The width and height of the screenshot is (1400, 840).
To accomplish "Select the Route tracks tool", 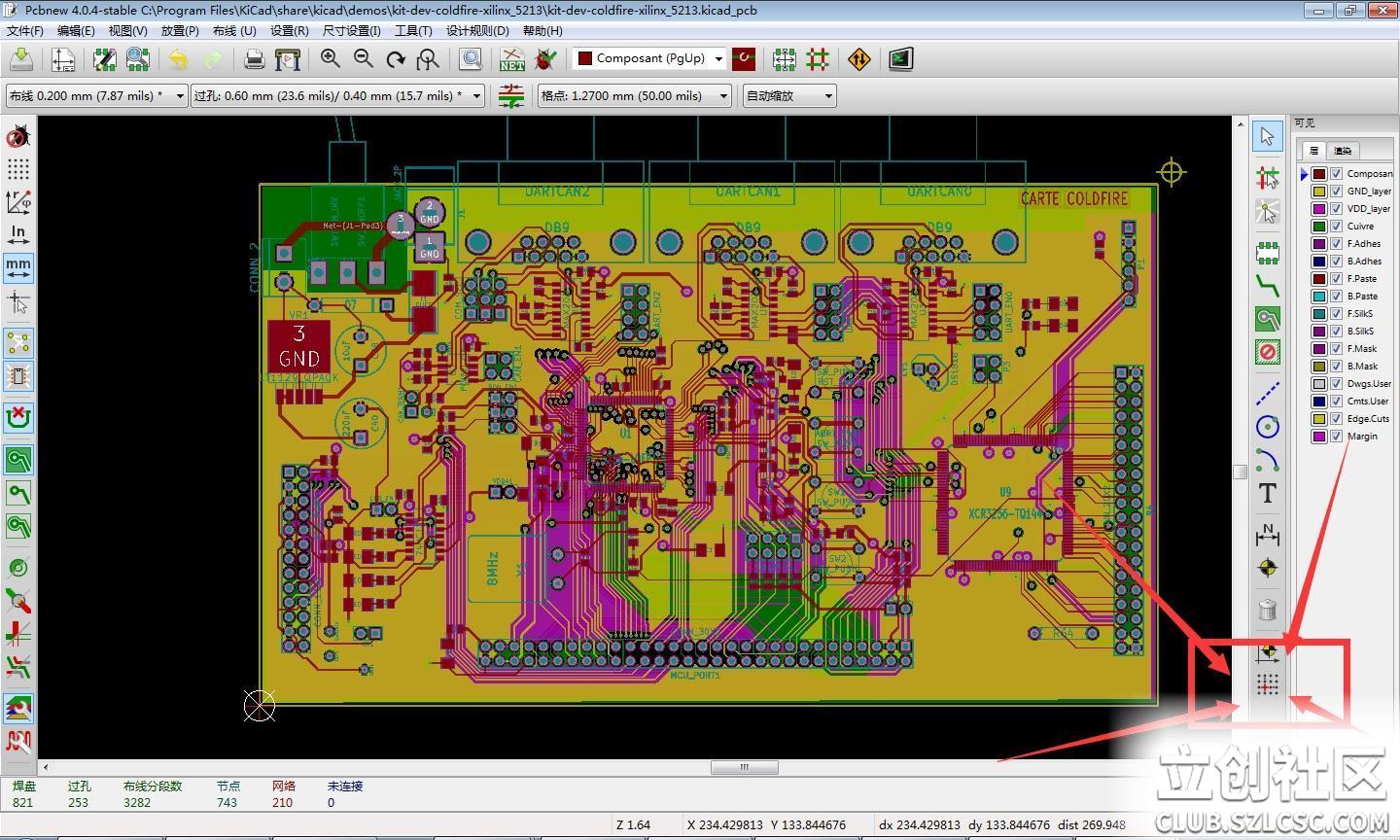I will [x=1267, y=285].
